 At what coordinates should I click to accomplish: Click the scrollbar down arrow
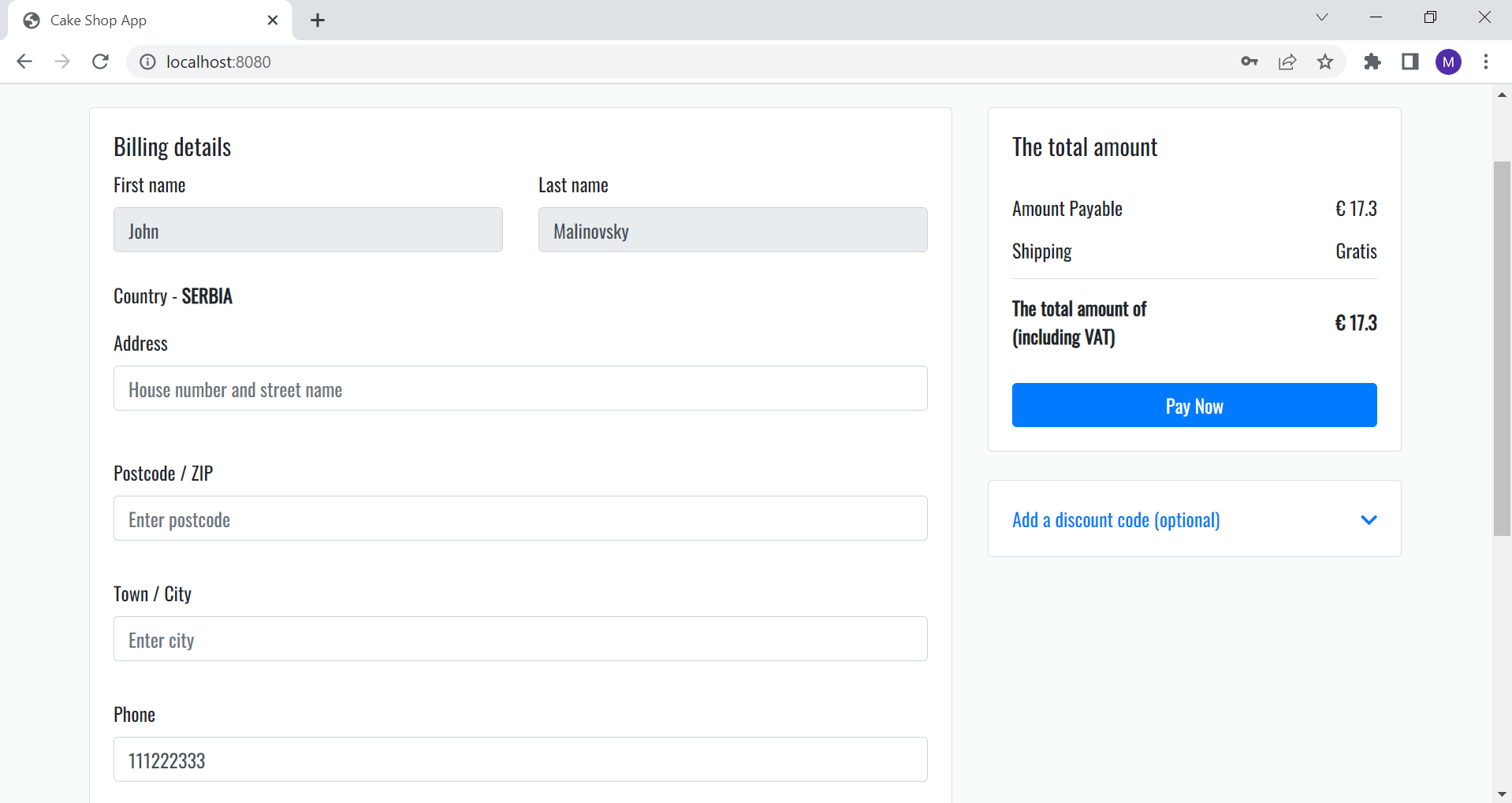(x=1503, y=794)
